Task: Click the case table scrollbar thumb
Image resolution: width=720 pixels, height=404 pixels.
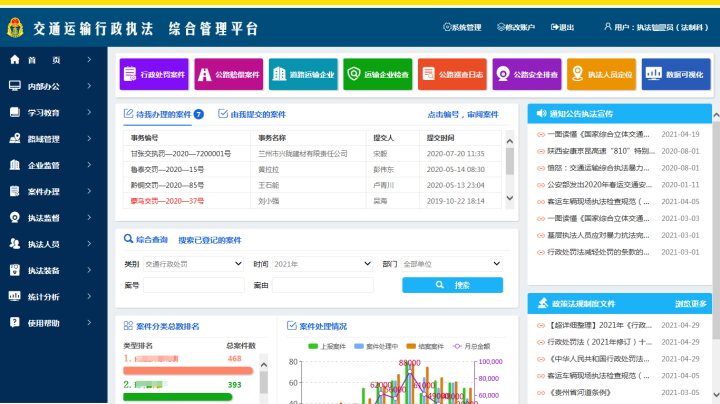Action: [510, 161]
